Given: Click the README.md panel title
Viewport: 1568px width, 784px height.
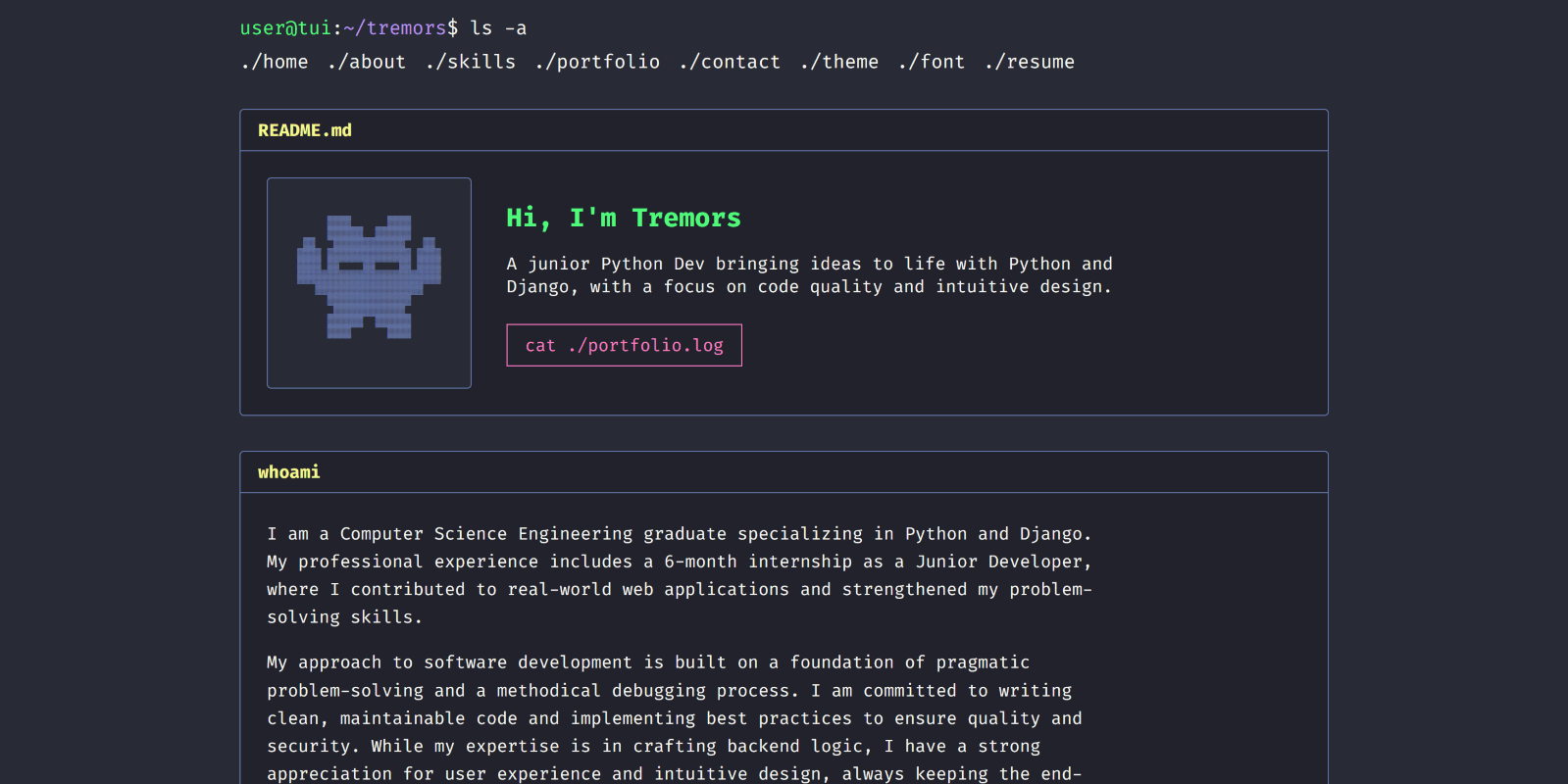Looking at the screenshot, I should pos(304,130).
